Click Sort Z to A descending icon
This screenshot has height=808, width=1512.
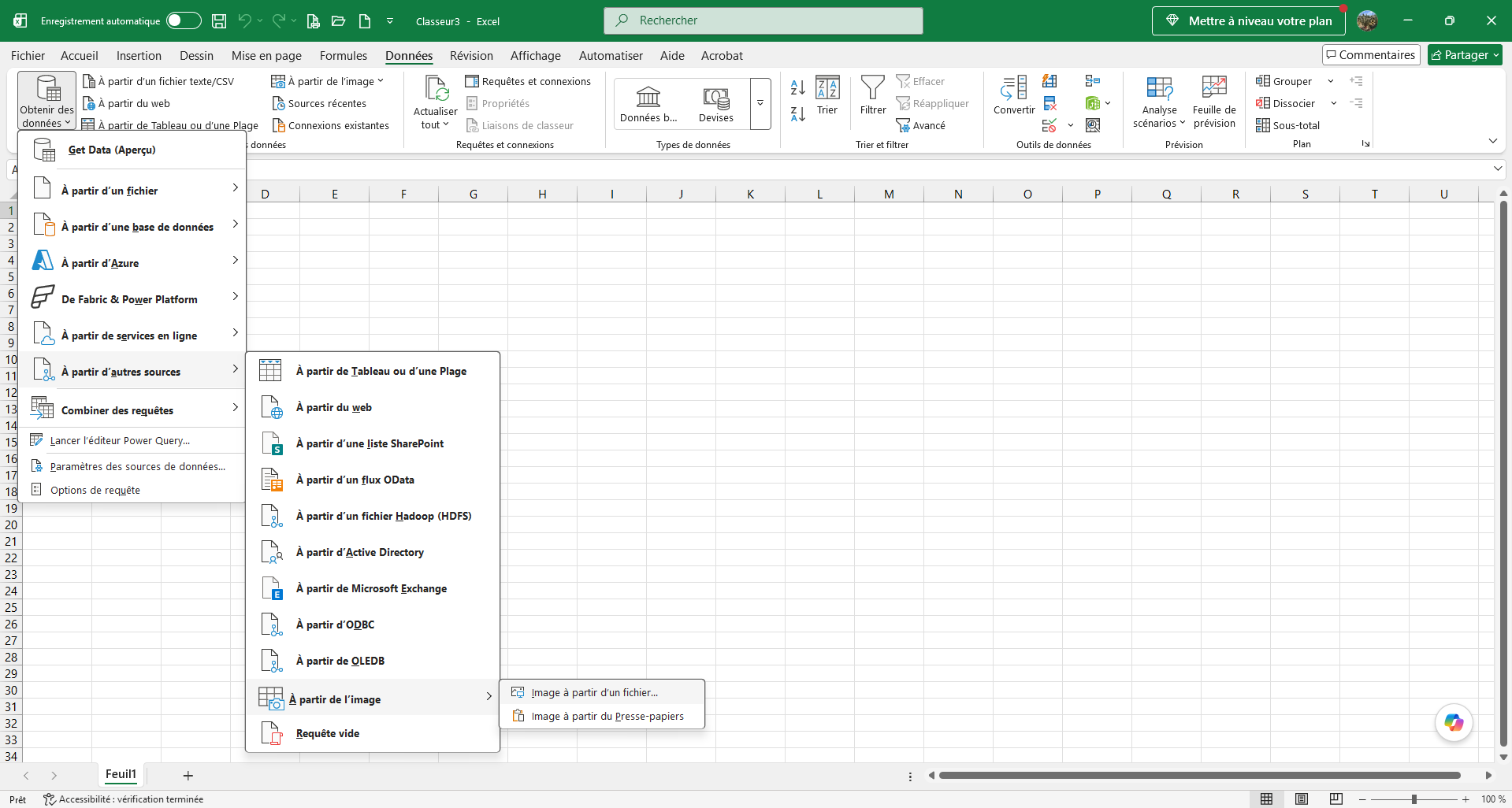(x=797, y=114)
